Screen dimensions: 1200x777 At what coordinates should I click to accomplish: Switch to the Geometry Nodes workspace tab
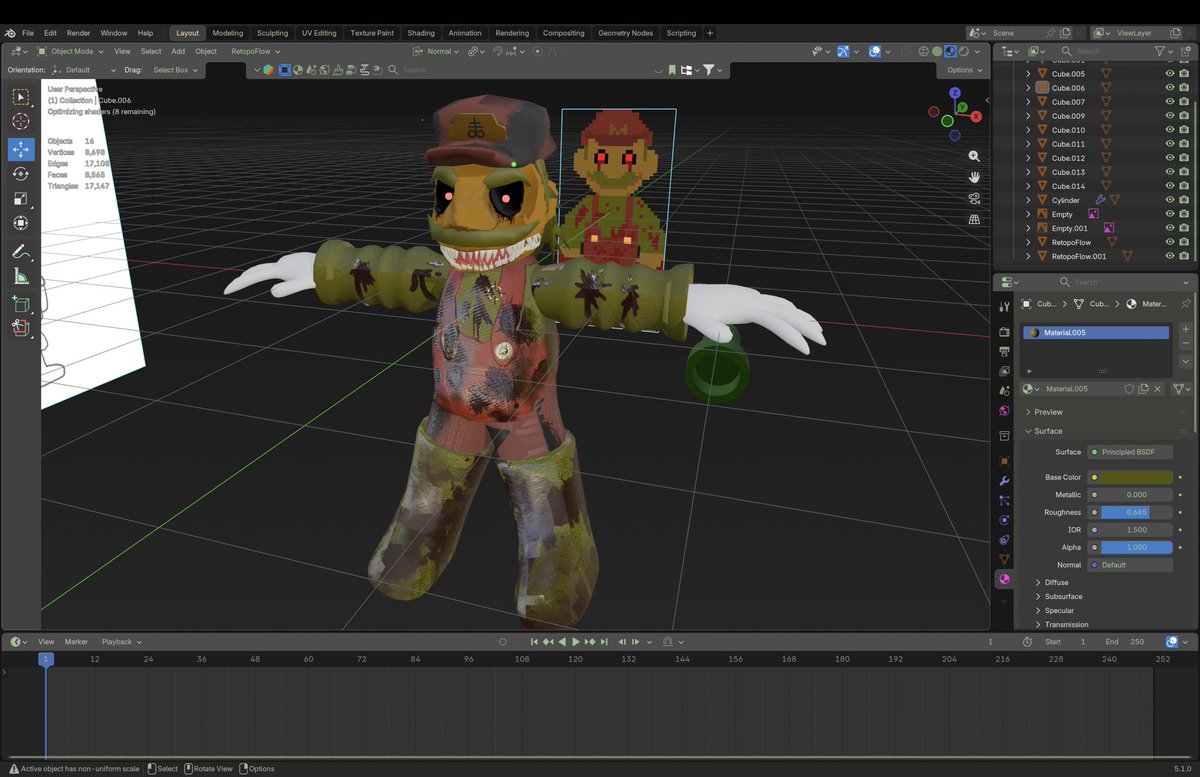[x=625, y=33]
